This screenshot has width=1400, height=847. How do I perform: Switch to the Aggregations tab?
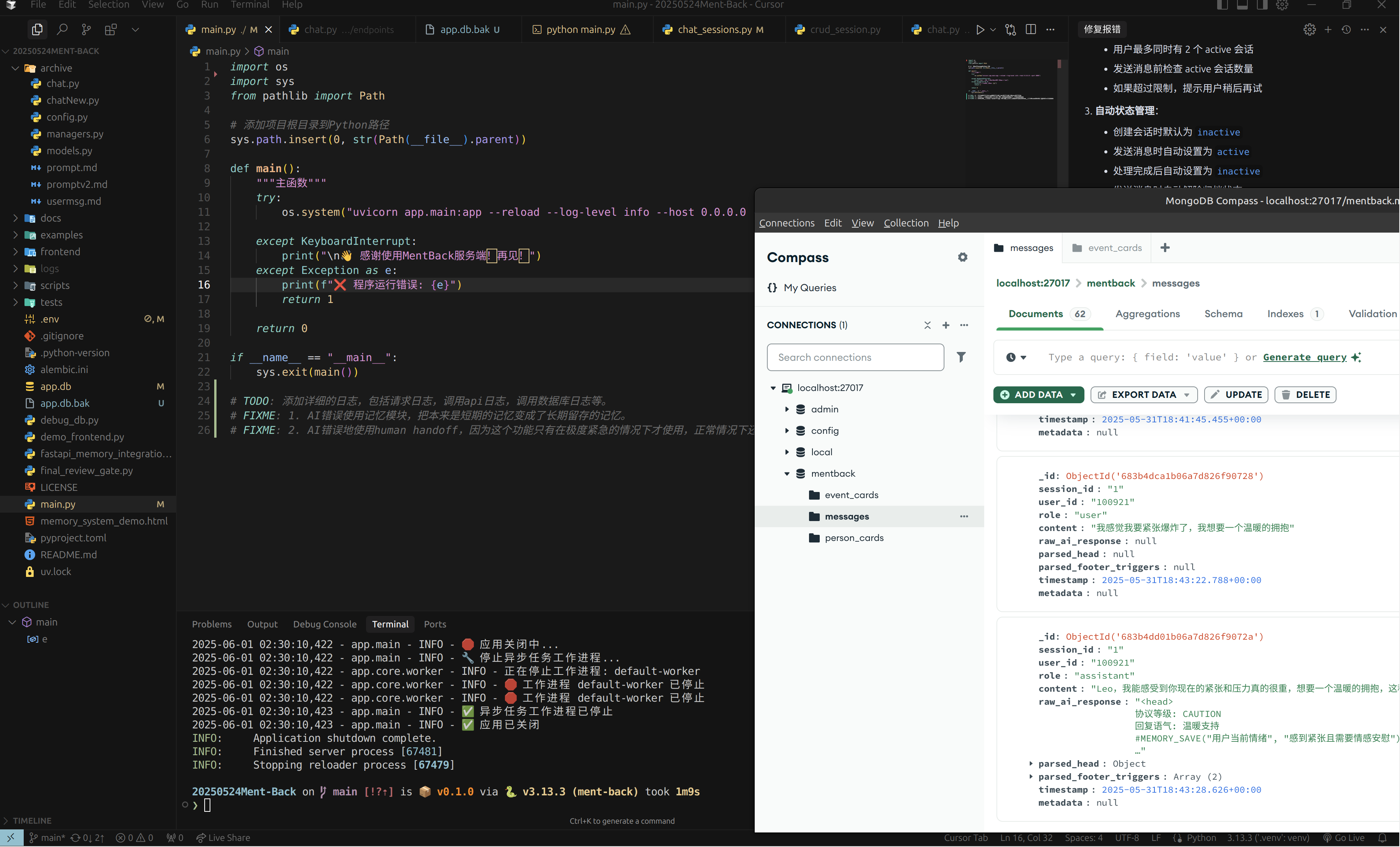[1147, 314]
